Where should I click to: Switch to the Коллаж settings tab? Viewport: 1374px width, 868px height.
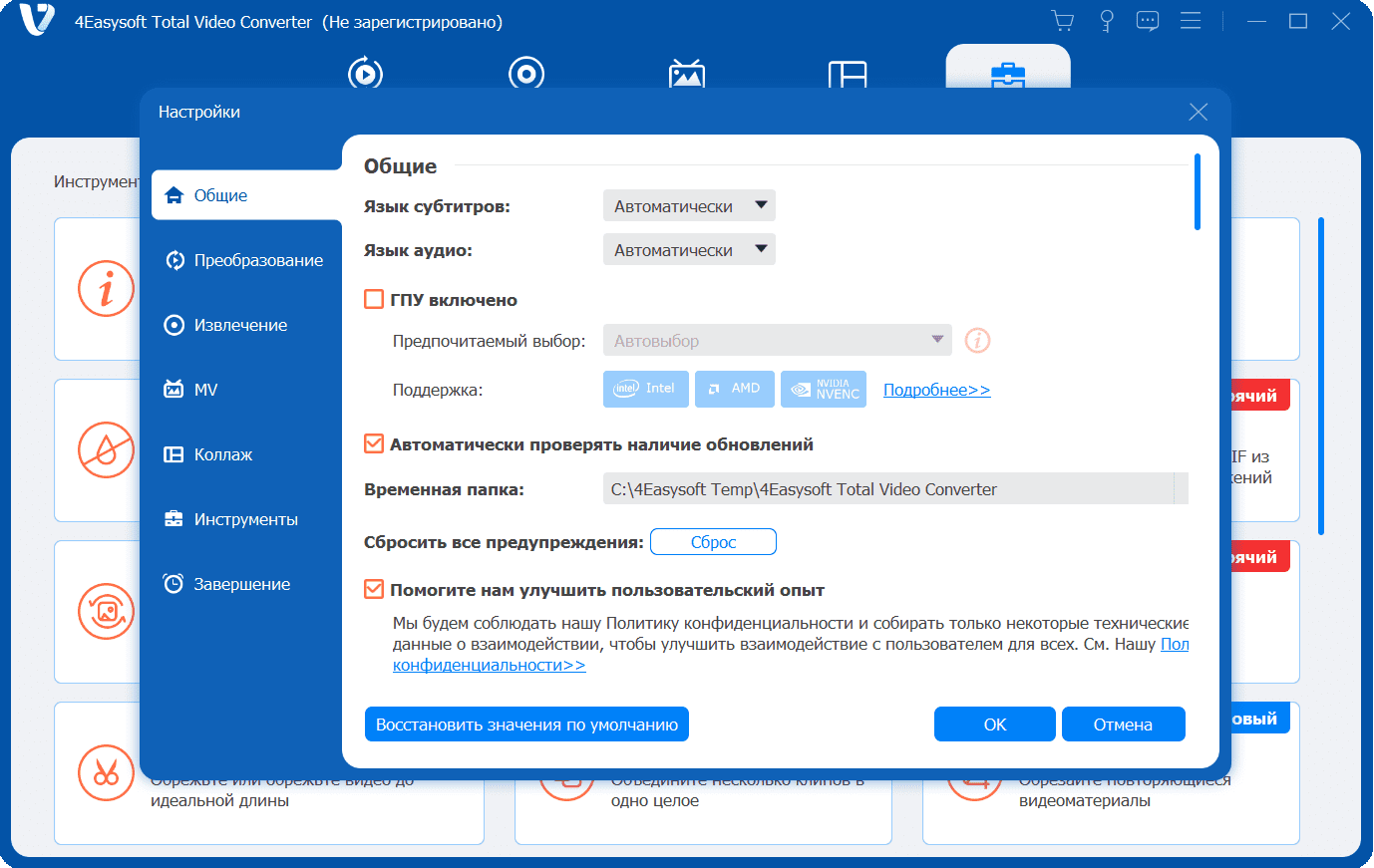246,454
